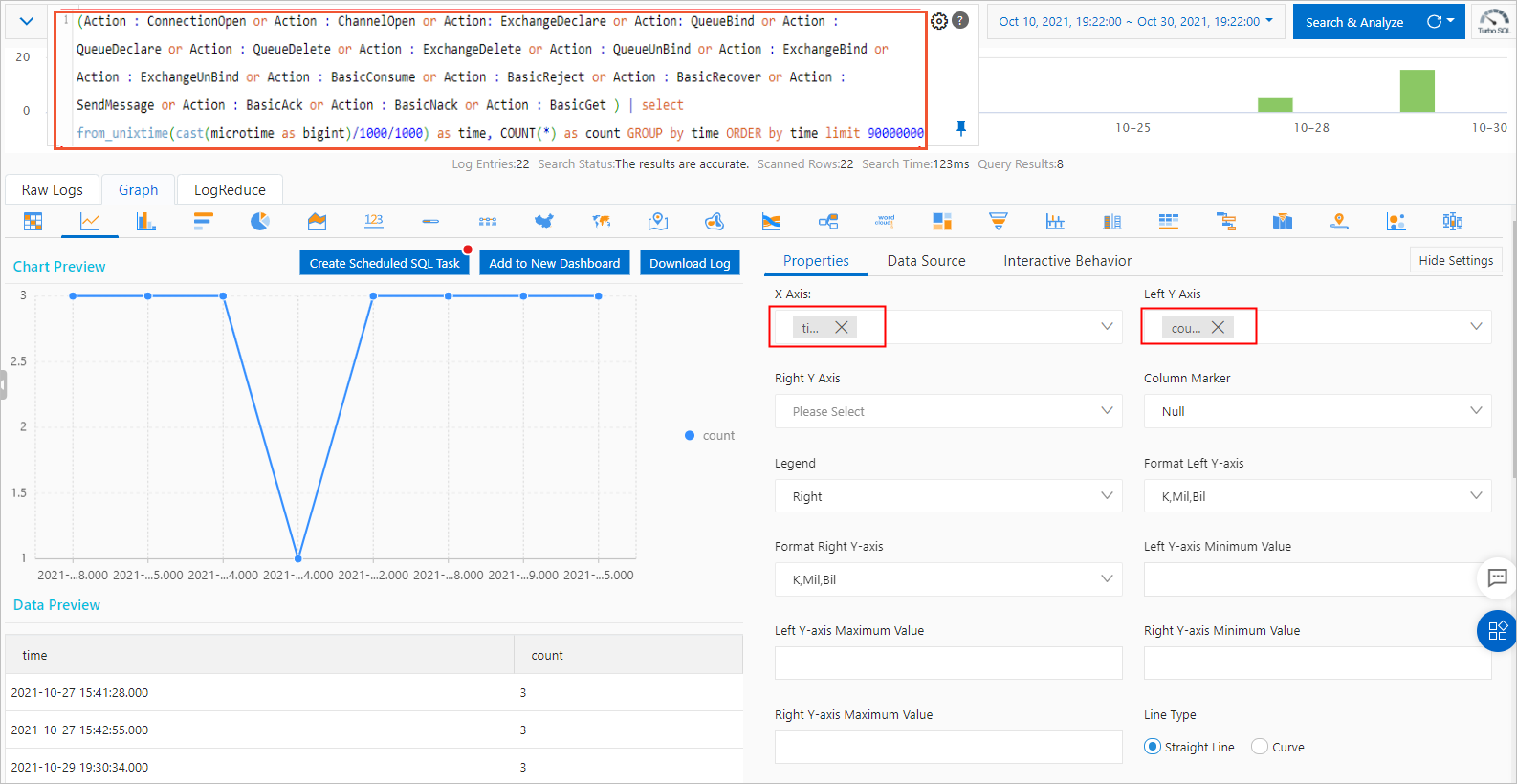Select the table chart type icon

pyautogui.click(x=33, y=222)
